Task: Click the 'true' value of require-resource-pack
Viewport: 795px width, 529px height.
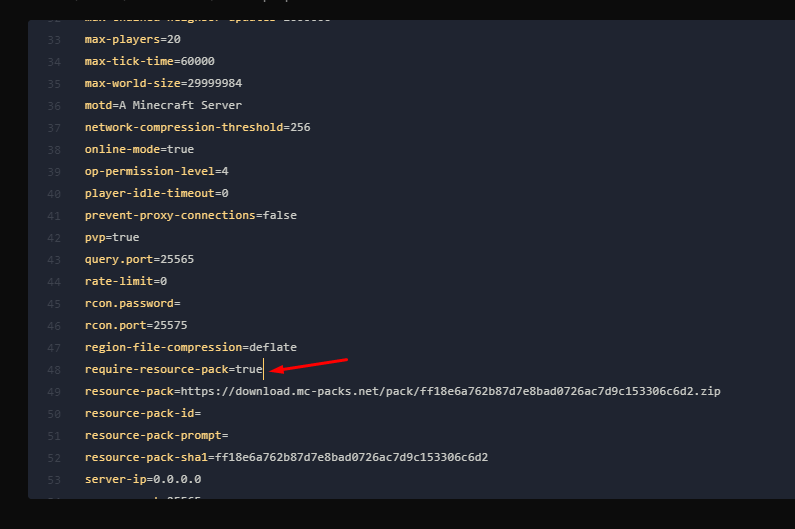Action: (x=248, y=369)
